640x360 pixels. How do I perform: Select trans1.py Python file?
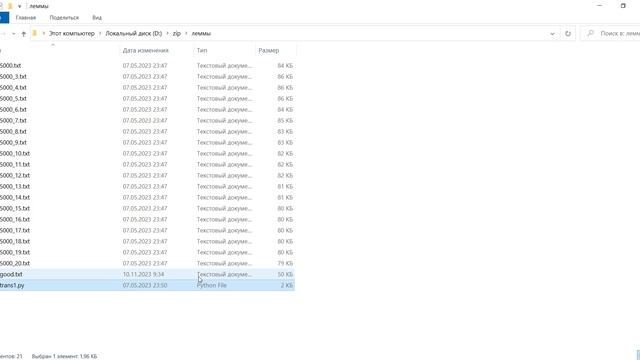click(12, 285)
